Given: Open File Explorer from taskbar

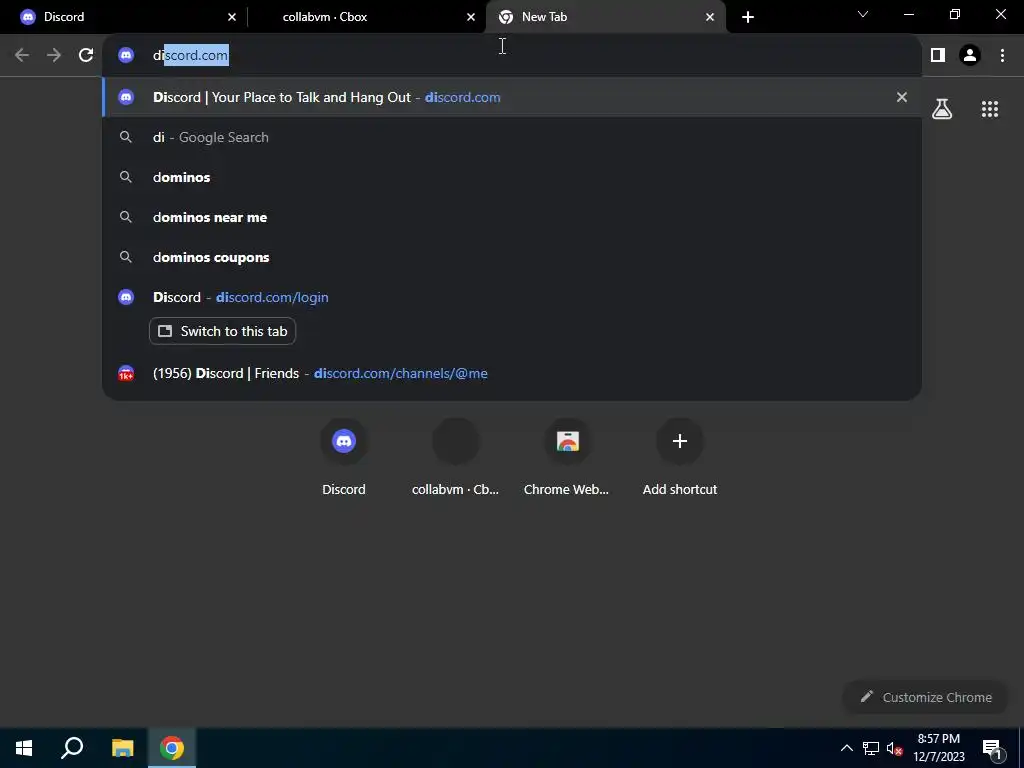Looking at the screenshot, I should pos(122,748).
